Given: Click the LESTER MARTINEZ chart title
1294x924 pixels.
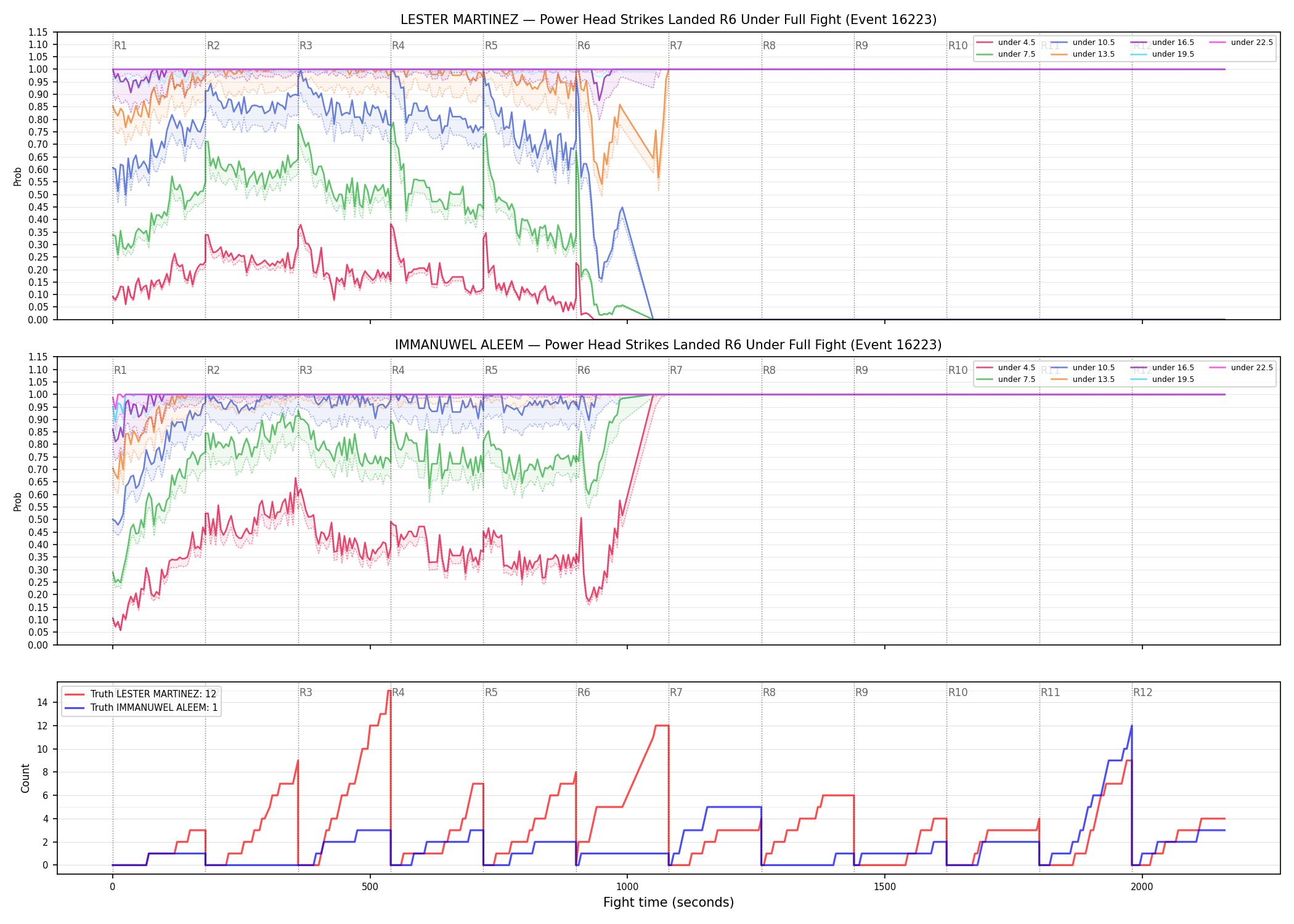Looking at the screenshot, I should [x=668, y=20].
